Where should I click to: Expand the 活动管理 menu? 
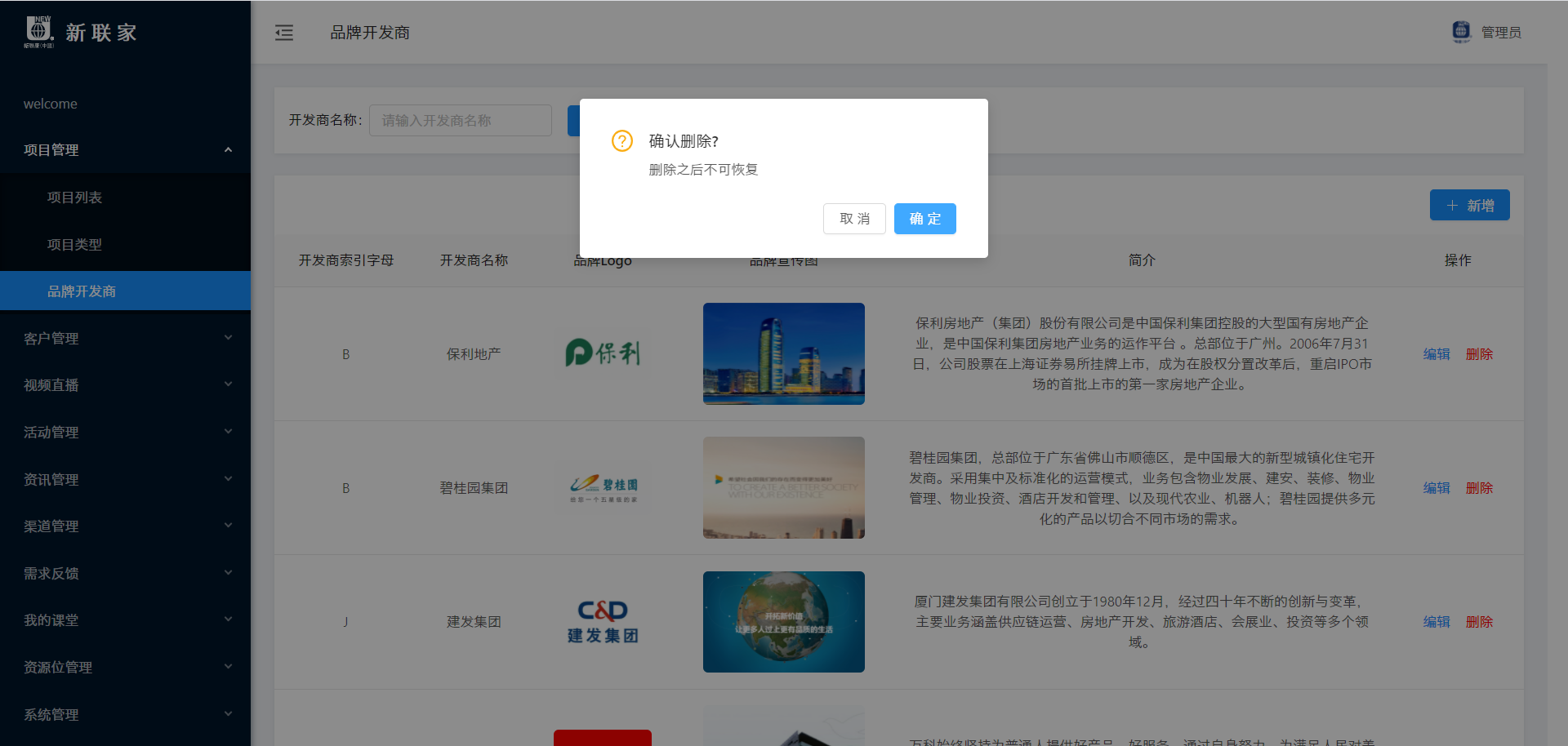[x=125, y=433]
